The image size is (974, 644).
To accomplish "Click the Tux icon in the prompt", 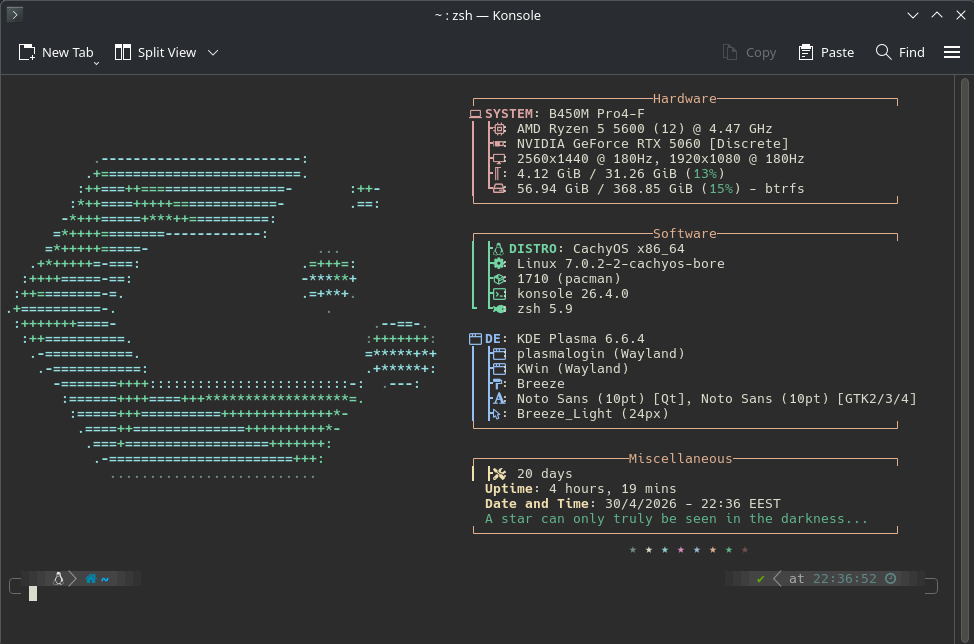I will tap(58, 579).
